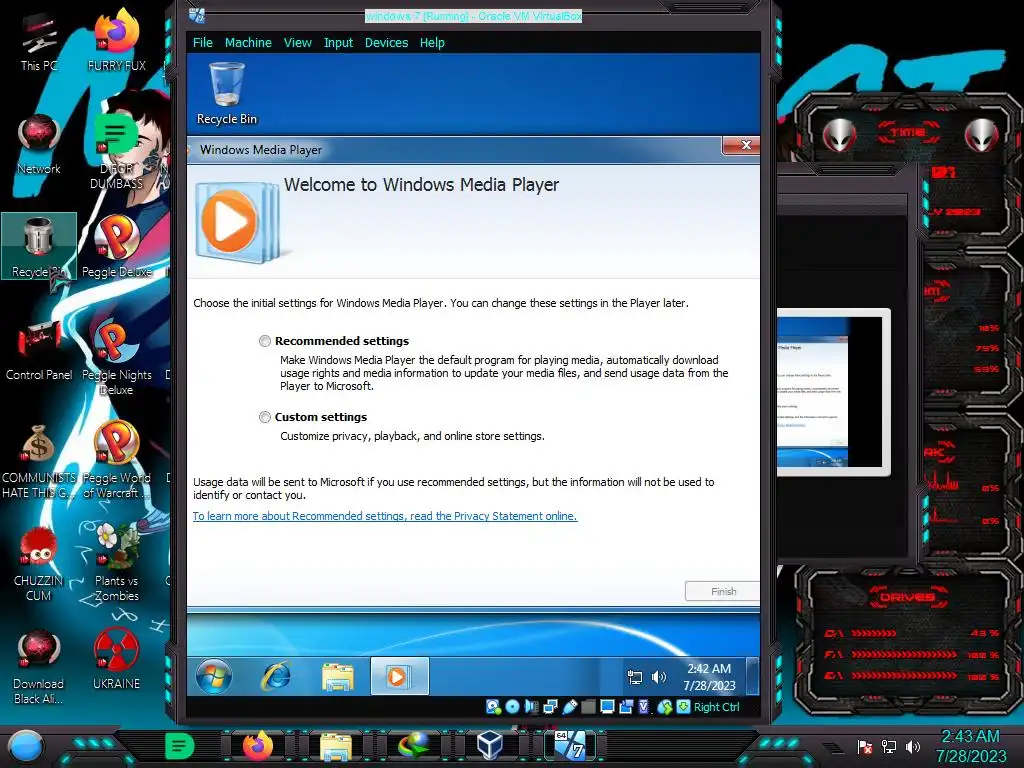Screen dimensions: 1024x768
Task: Click VirtualBox mouse integration indicator
Action: click(x=665, y=707)
